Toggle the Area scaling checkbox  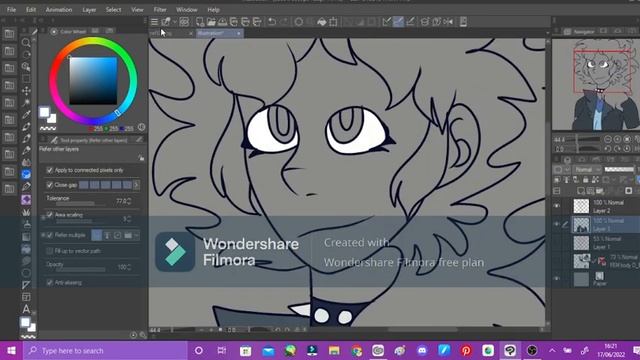pyautogui.click(x=49, y=215)
